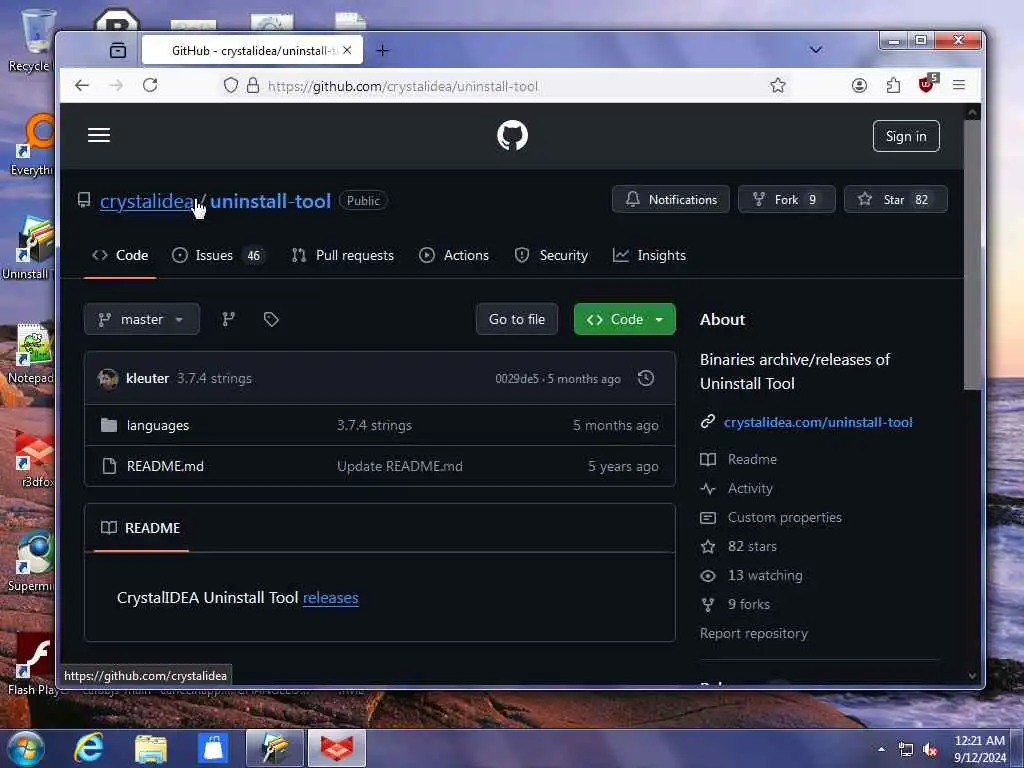The height and width of the screenshot is (768, 1024).
Task: Open the Actions tab
Action: (x=454, y=255)
